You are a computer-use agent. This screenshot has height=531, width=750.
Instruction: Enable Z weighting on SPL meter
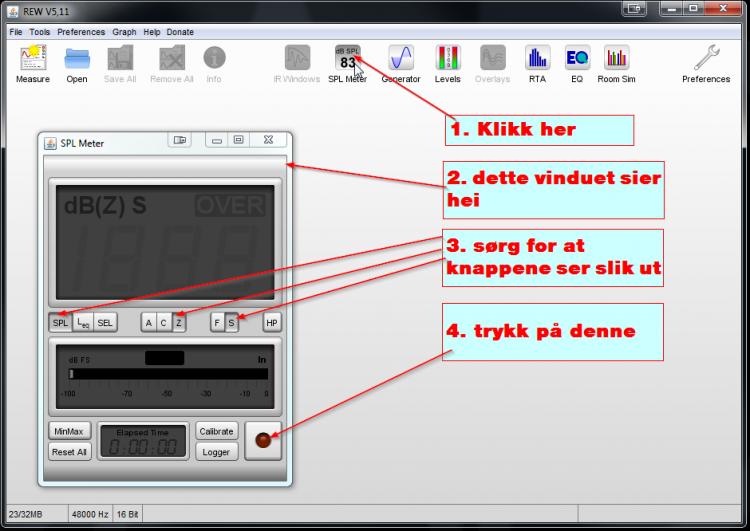(x=178, y=323)
